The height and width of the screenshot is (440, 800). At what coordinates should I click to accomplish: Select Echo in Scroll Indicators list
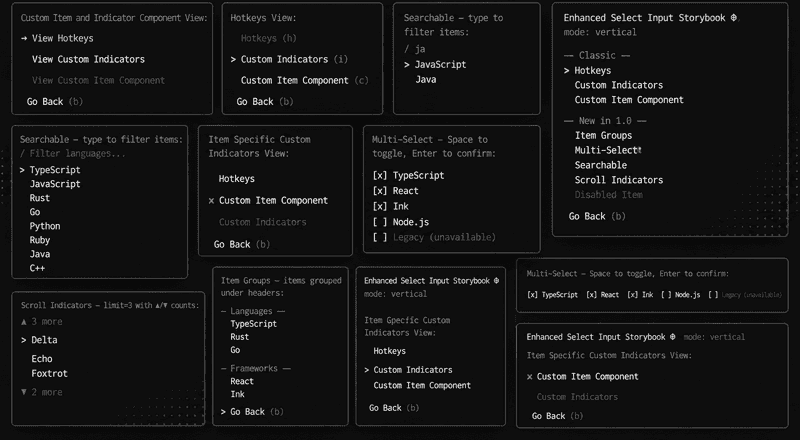point(42,359)
